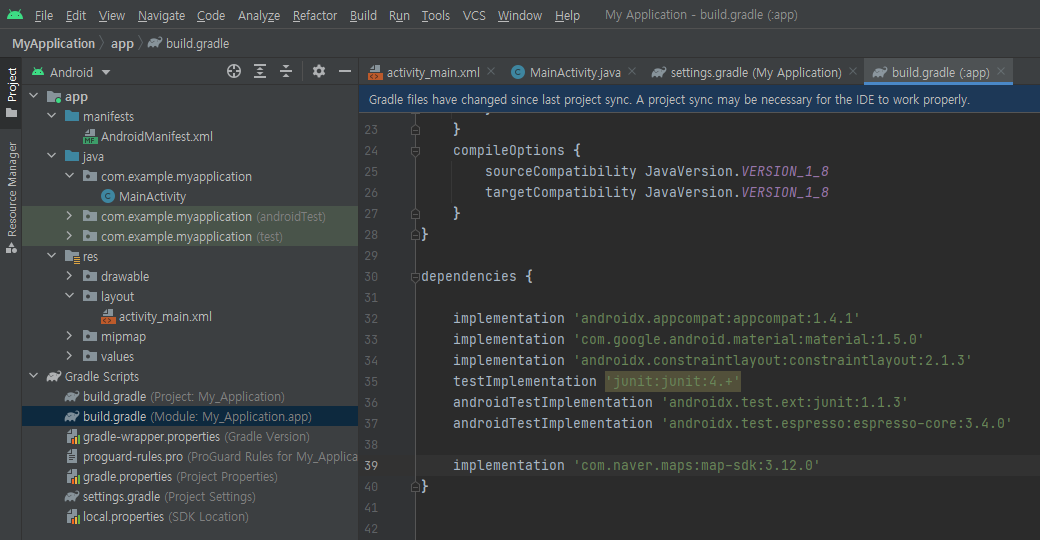Close the MainActivity.java tab
1040x540 pixels.
pos(632,71)
